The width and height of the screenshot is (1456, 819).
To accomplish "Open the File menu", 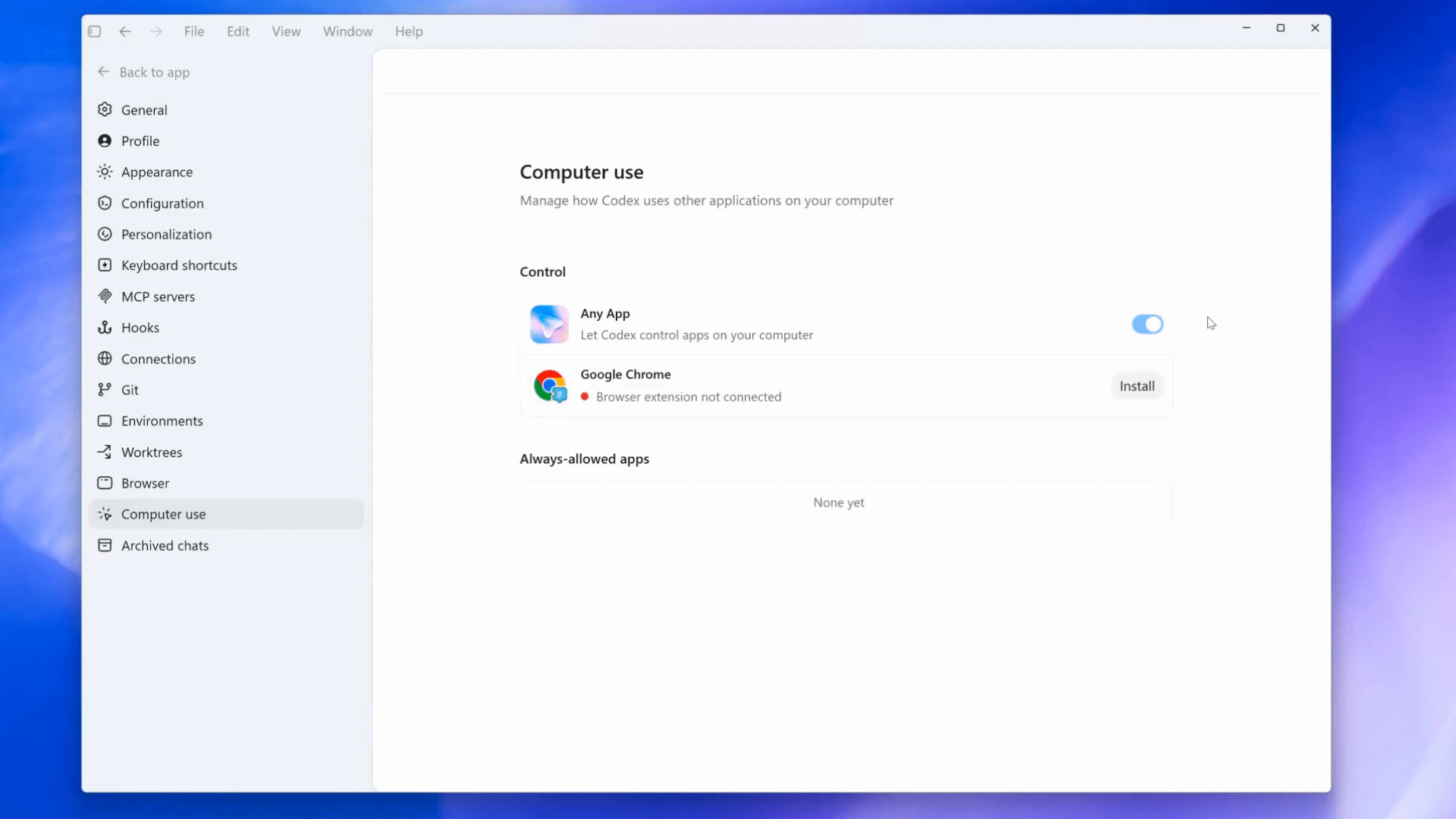I will (x=194, y=31).
